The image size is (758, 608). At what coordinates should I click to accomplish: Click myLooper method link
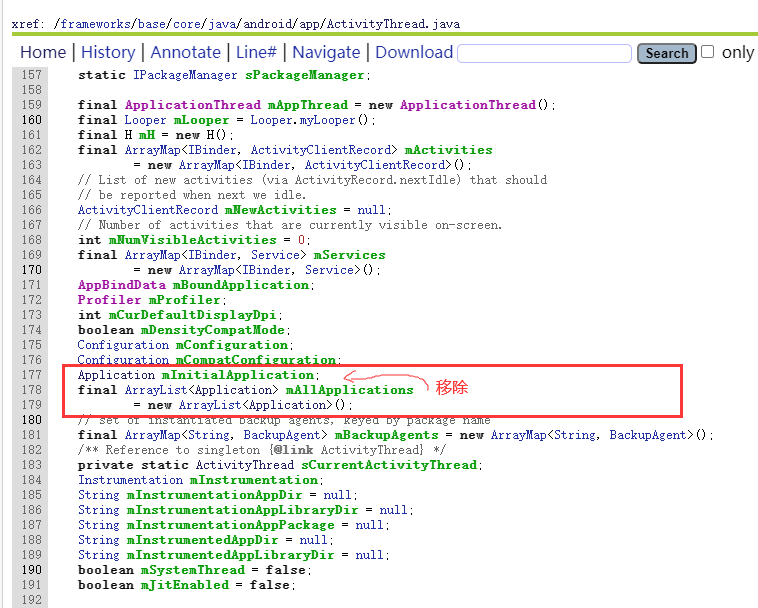pyautogui.click(x=327, y=120)
